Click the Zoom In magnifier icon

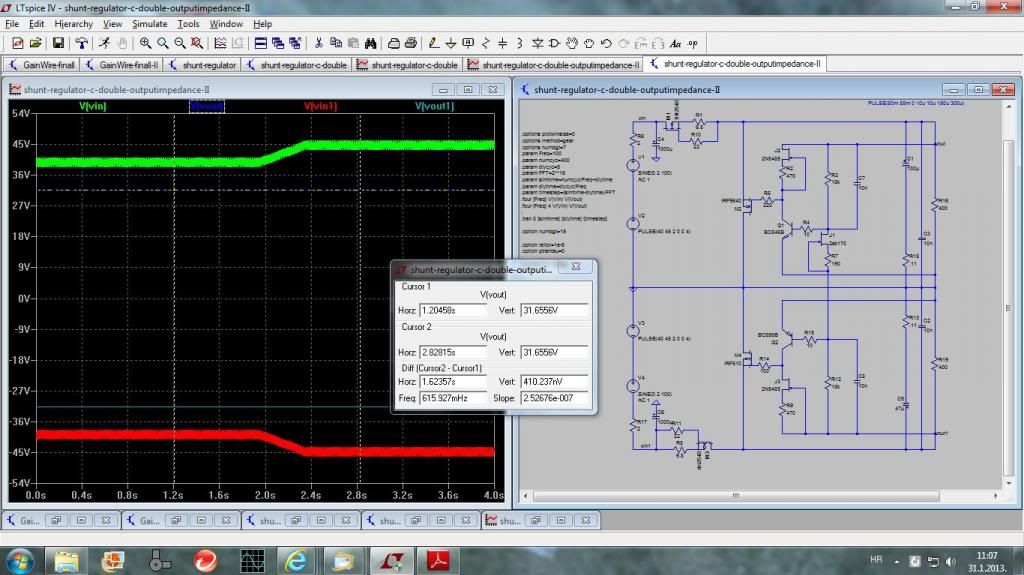click(145, 44)
